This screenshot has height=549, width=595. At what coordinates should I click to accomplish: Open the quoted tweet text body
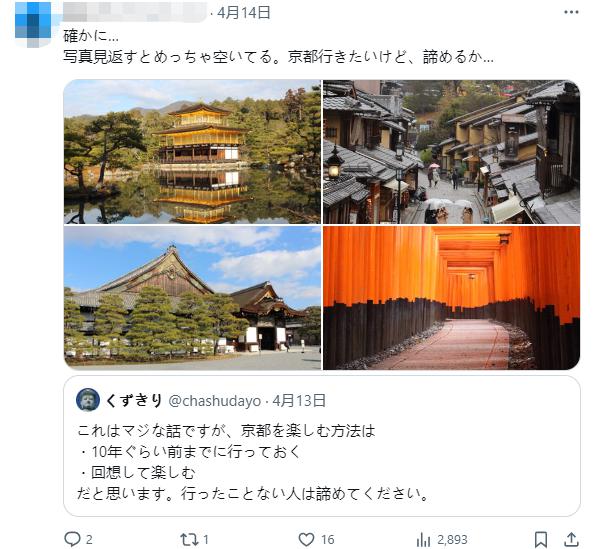[253, 462]
